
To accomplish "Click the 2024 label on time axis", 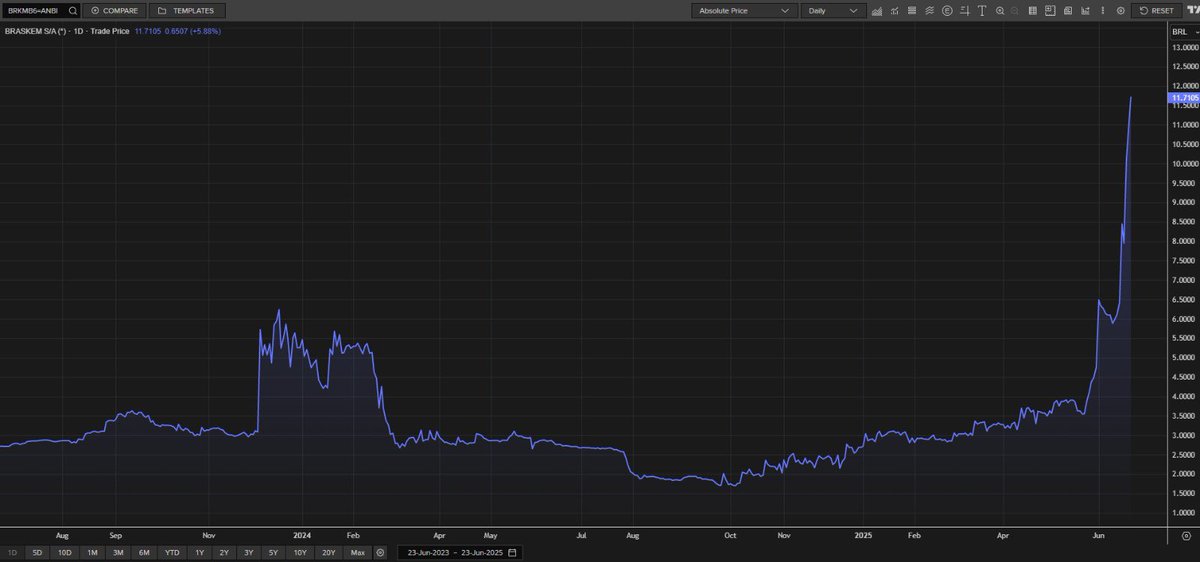I will coord(301,536).
